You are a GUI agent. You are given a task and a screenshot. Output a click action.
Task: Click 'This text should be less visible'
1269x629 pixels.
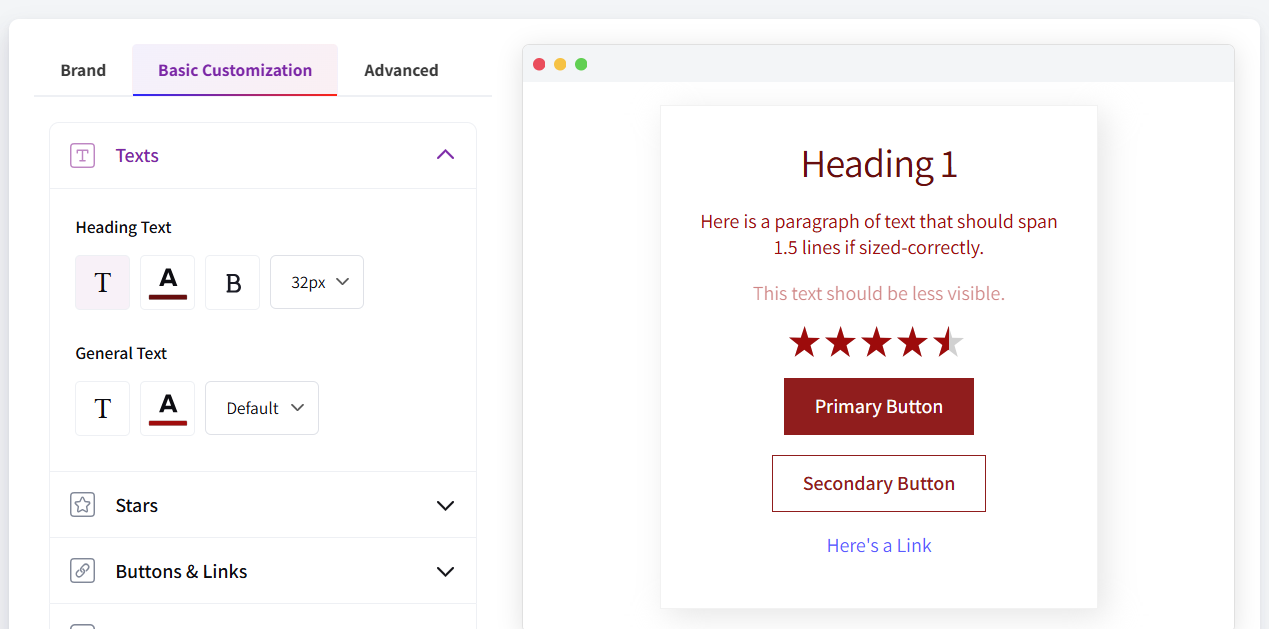[879, 293]
